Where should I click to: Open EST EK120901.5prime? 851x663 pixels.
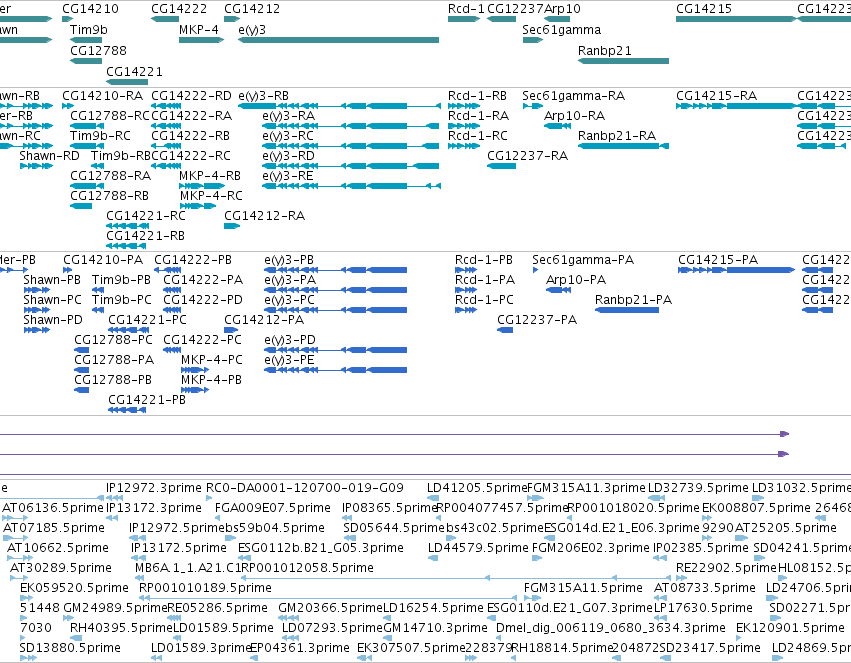[x=790, y=629]
